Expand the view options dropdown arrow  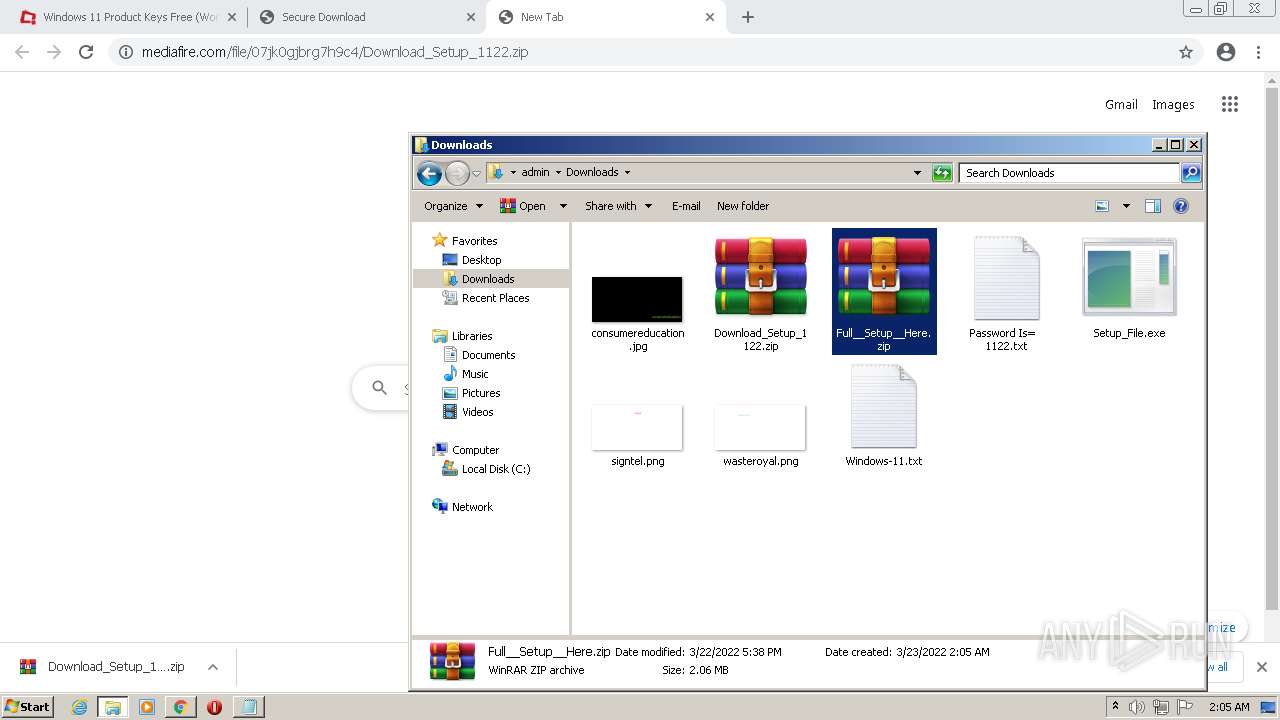click(1126, 206)
